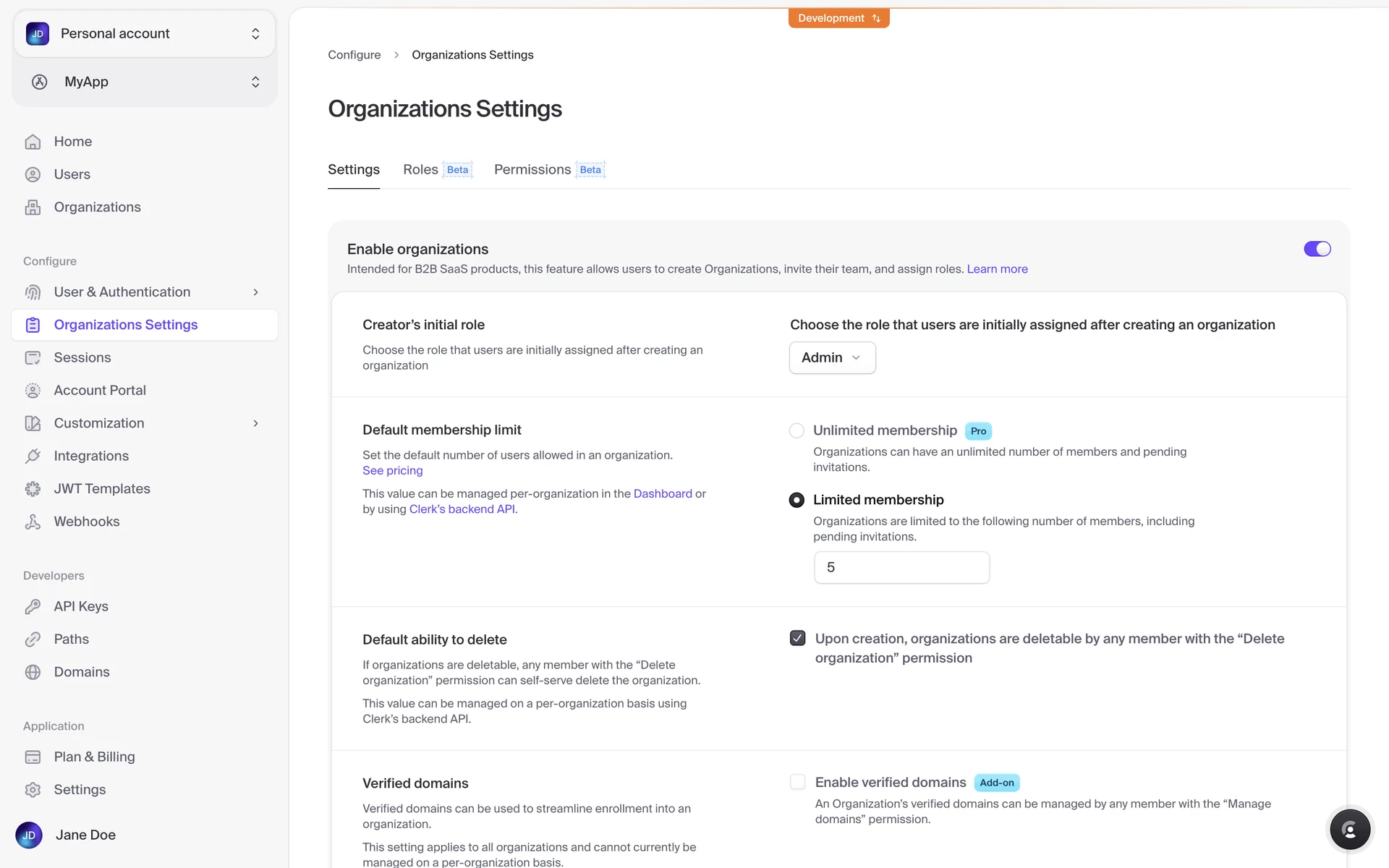1389x868 pixels.
Task: Click the Home icon in sidebar
Action: click(x=33, y=142)
